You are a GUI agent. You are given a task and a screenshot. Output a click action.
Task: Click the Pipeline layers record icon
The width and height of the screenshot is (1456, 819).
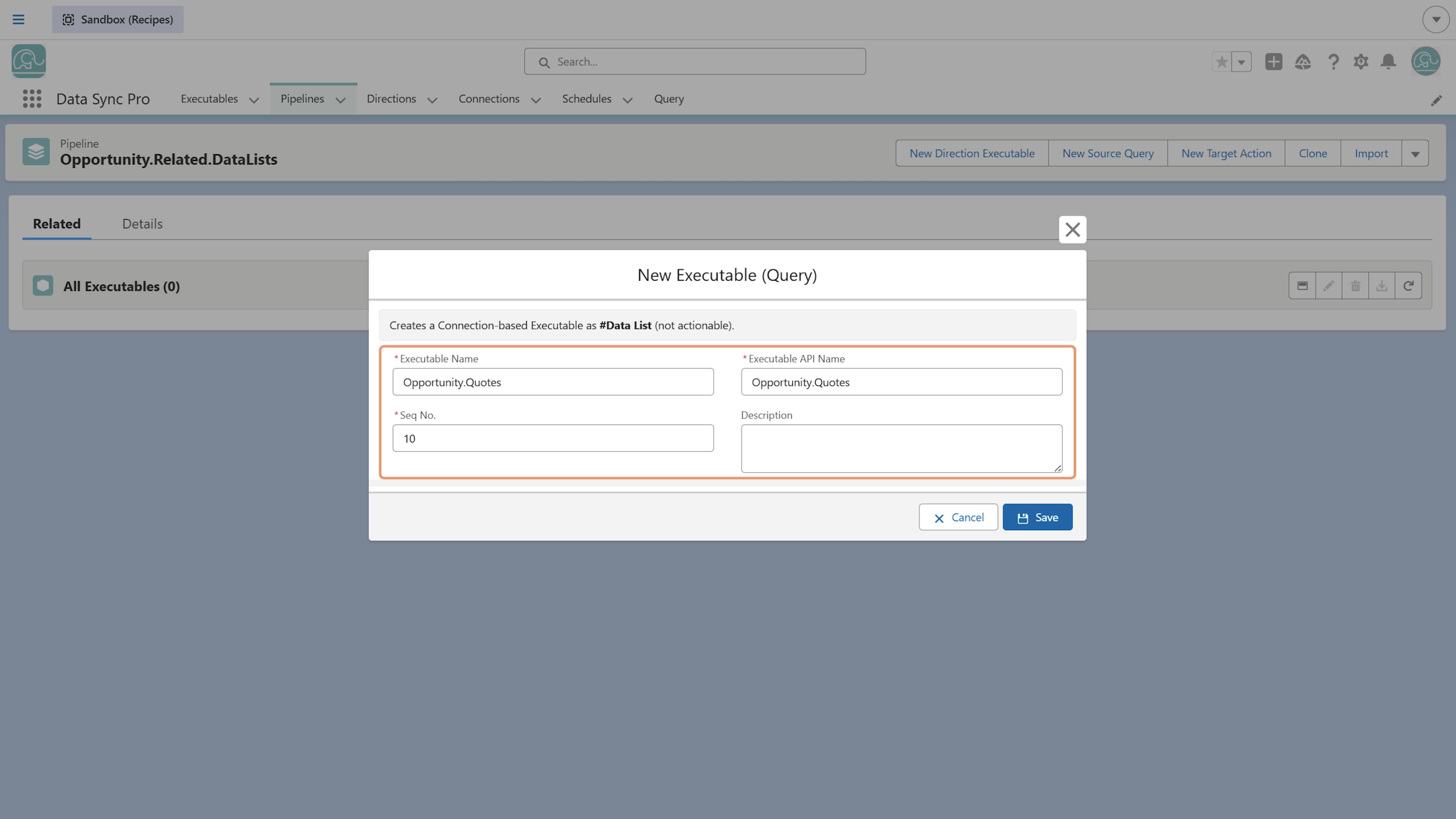[36, 152]
